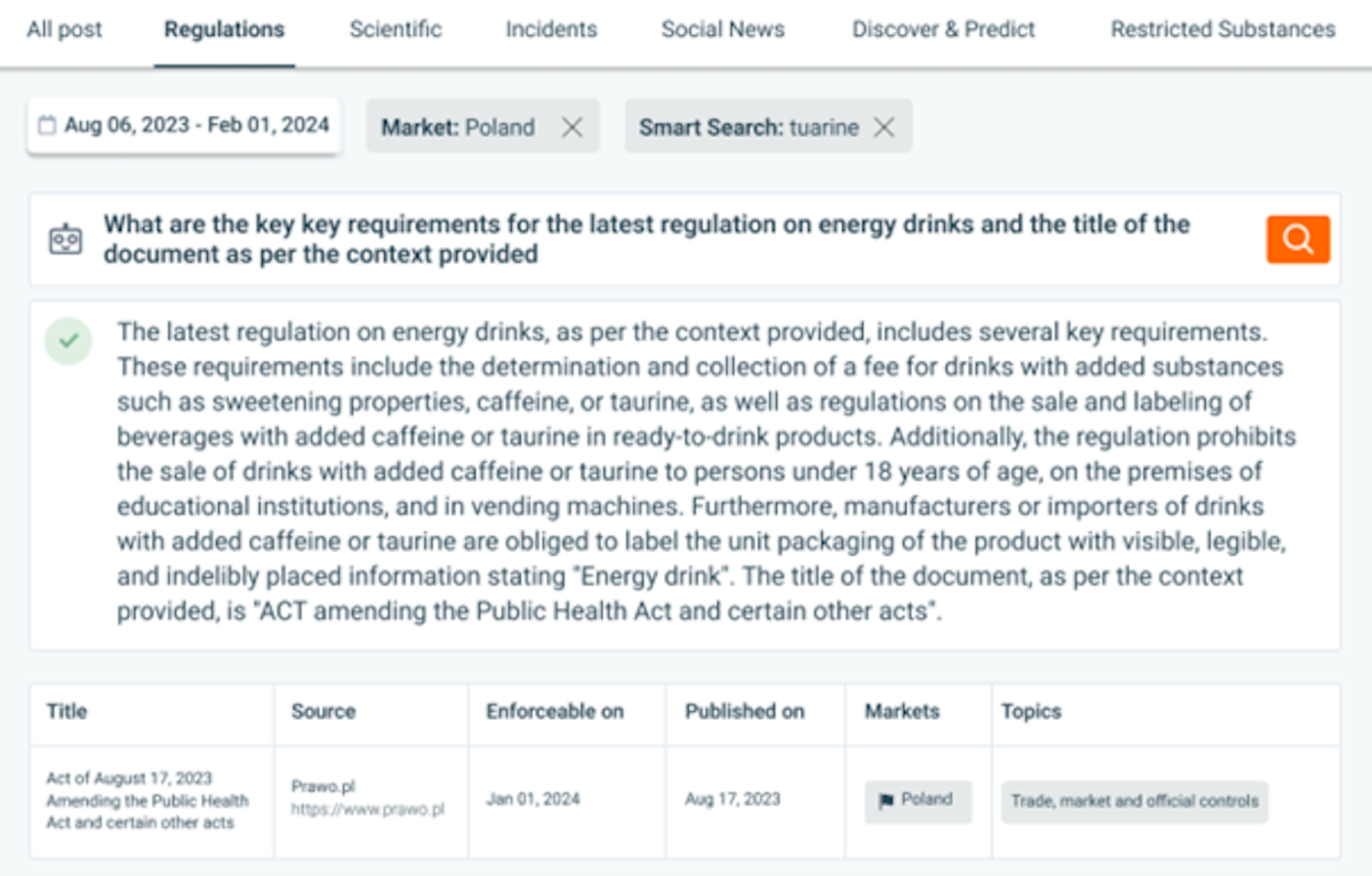1372x876 pixels.
Task: Open the date range picker
Action: pos(195,125)
